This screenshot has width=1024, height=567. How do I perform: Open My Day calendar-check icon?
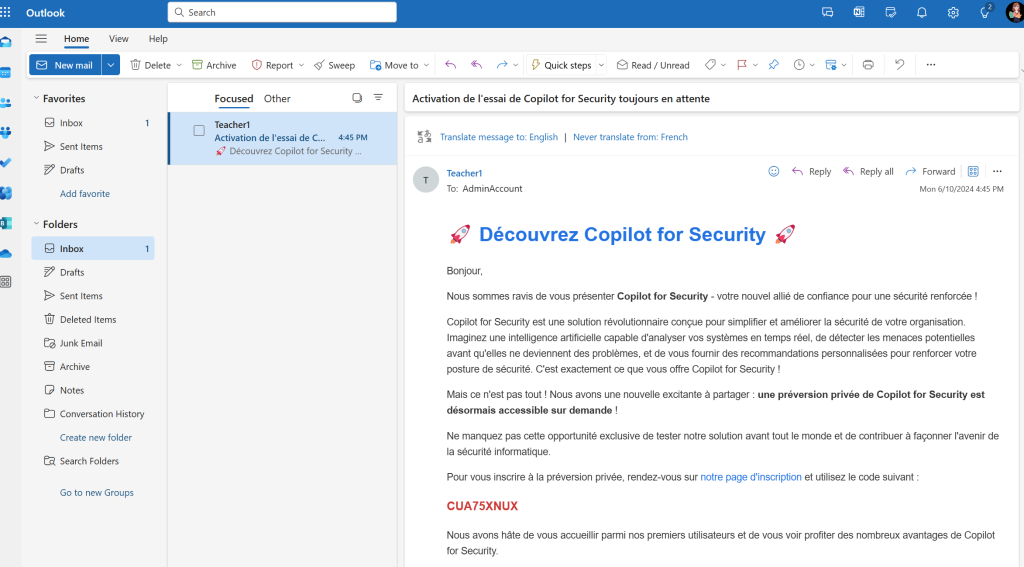tap(890, 12)
